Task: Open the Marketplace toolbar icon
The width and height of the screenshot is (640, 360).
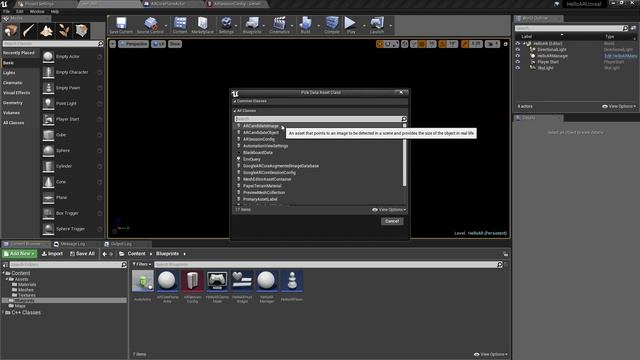Action: (x=202, y=25)
